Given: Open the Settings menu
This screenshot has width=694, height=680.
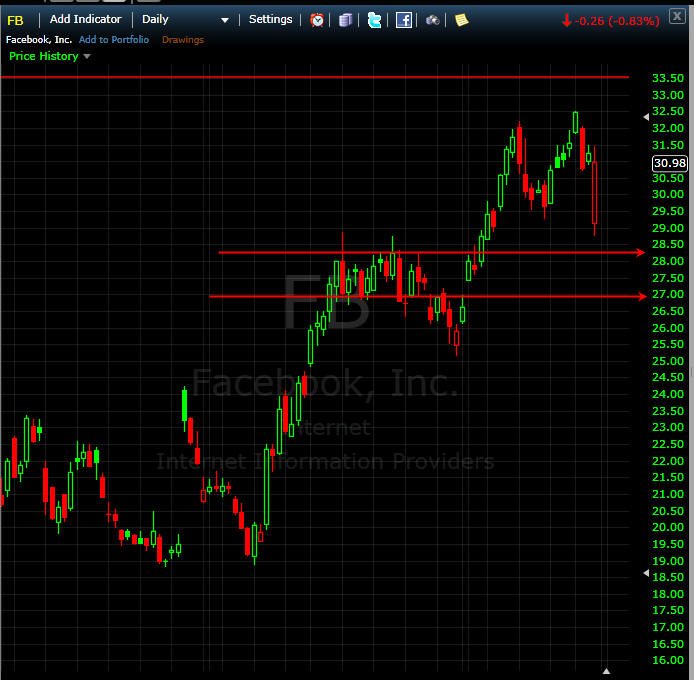Looking at the screenshot, I should coord(270,19).
